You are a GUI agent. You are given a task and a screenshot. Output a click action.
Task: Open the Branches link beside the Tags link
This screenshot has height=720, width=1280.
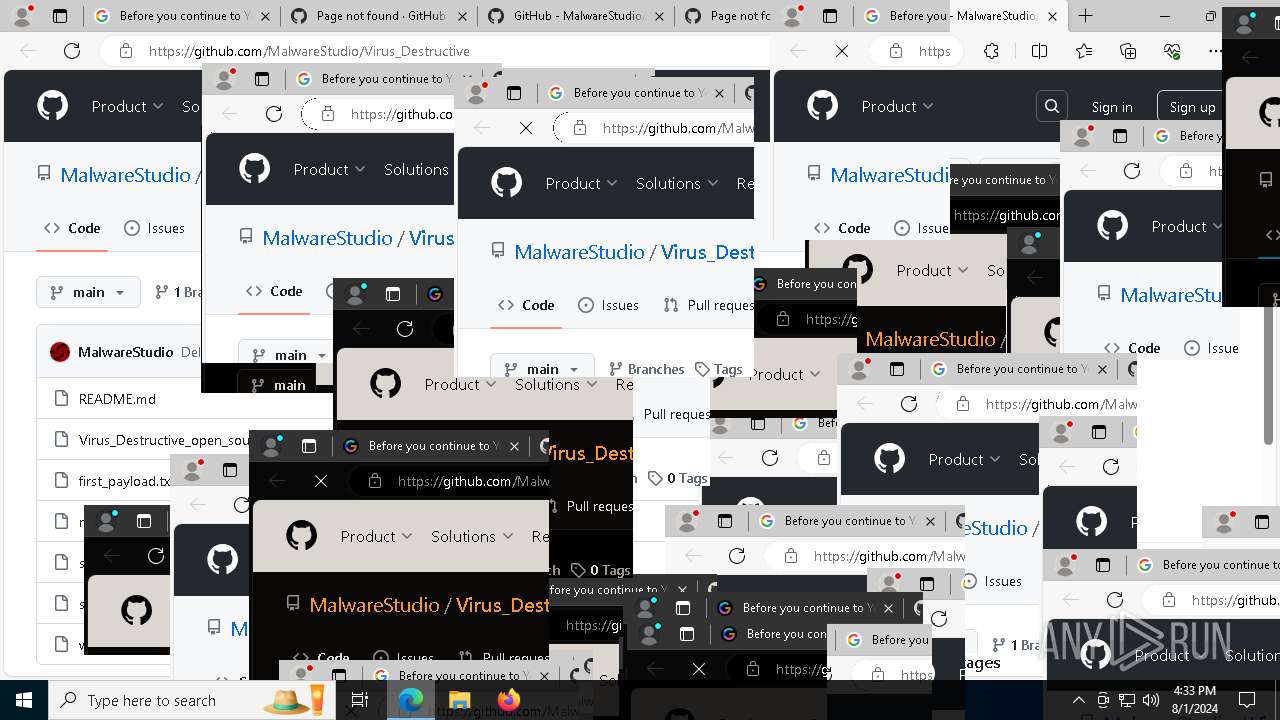click(x=645, y=369)
